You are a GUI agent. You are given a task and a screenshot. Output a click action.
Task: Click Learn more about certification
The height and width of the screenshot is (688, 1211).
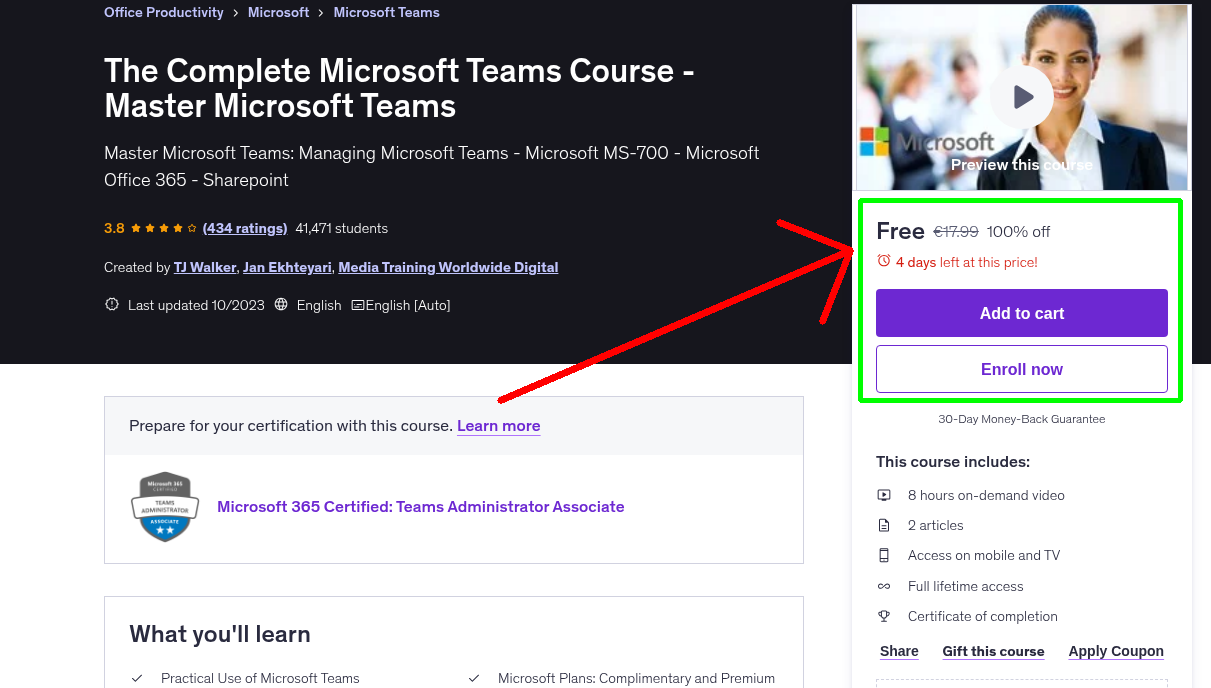point(498,426)
